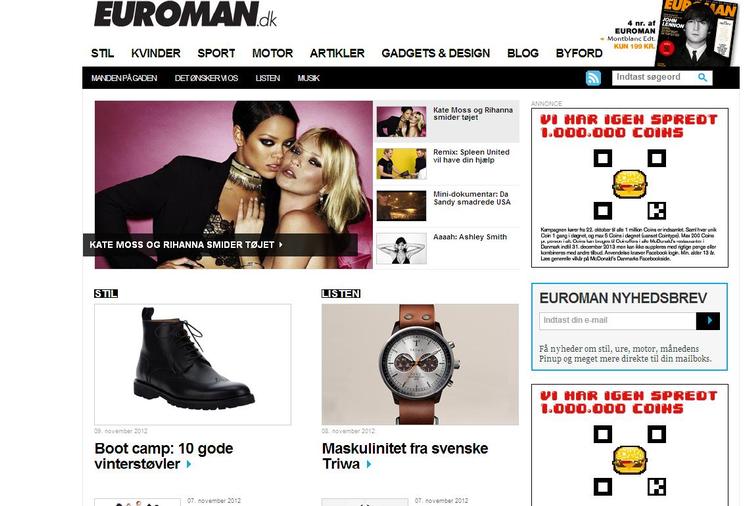Focus the newsletter e-mail input field
Image resolution: width=750 pixels, height=506 pixels.
tap(618, 321)
